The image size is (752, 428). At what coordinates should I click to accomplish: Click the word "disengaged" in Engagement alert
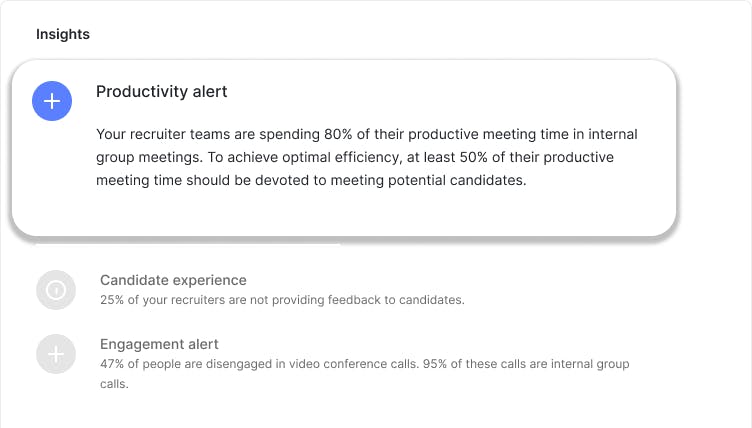click(x=232, y=363)
